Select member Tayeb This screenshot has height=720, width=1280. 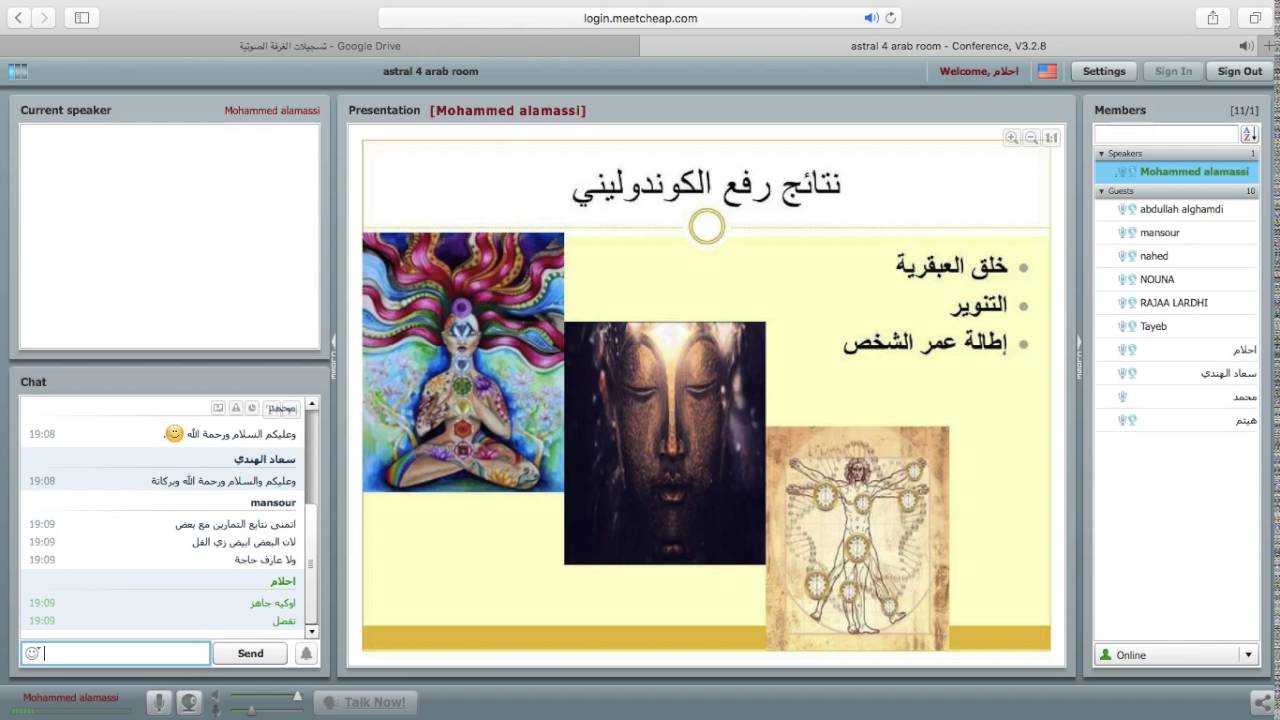[x=1177, y=326]
